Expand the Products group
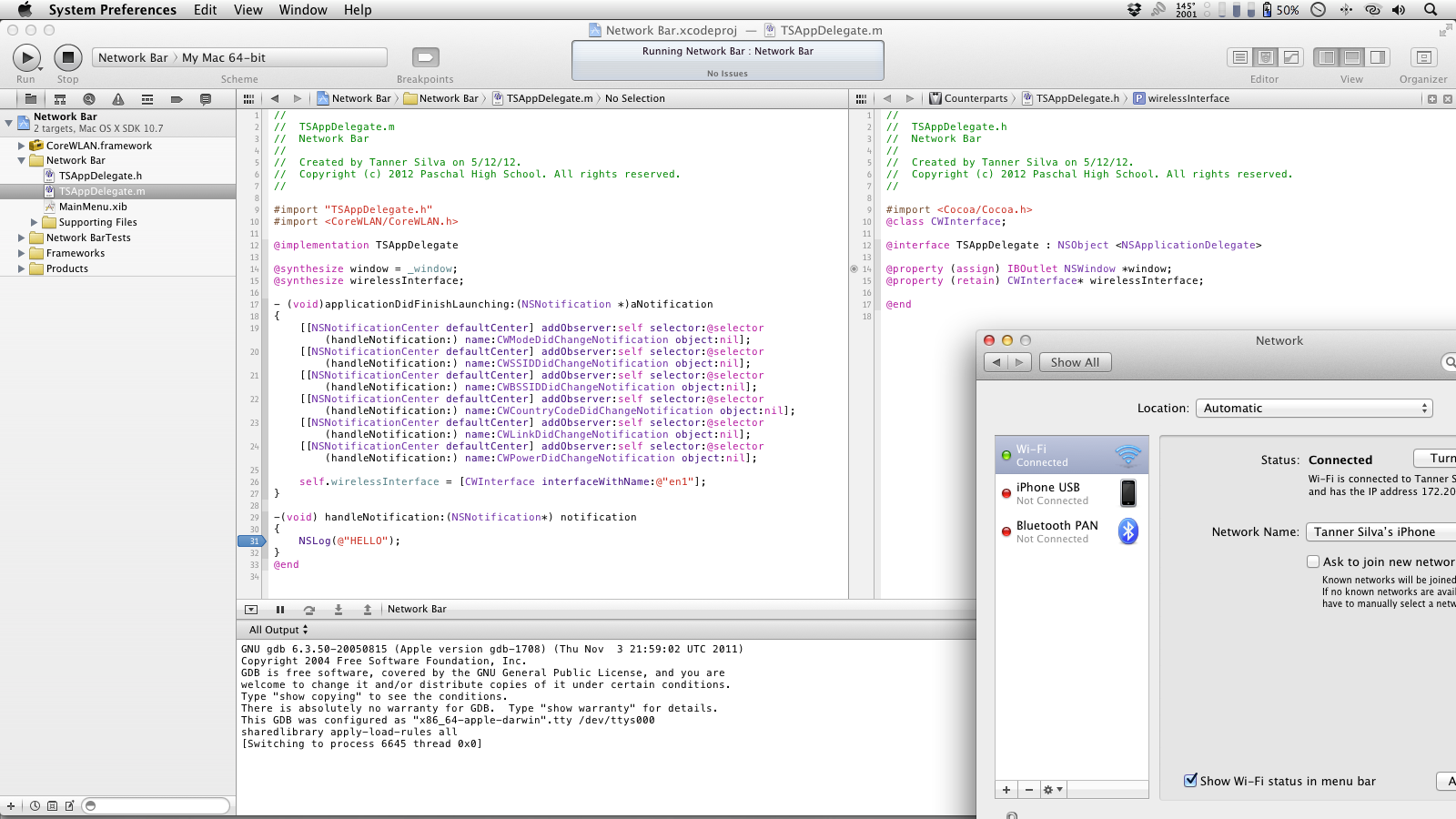Screen dimensions: 1456x819 pos(21,268)
